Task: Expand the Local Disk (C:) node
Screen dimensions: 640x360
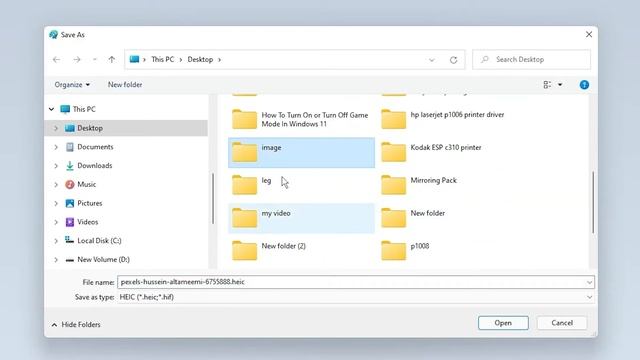Action: [56, 241]
